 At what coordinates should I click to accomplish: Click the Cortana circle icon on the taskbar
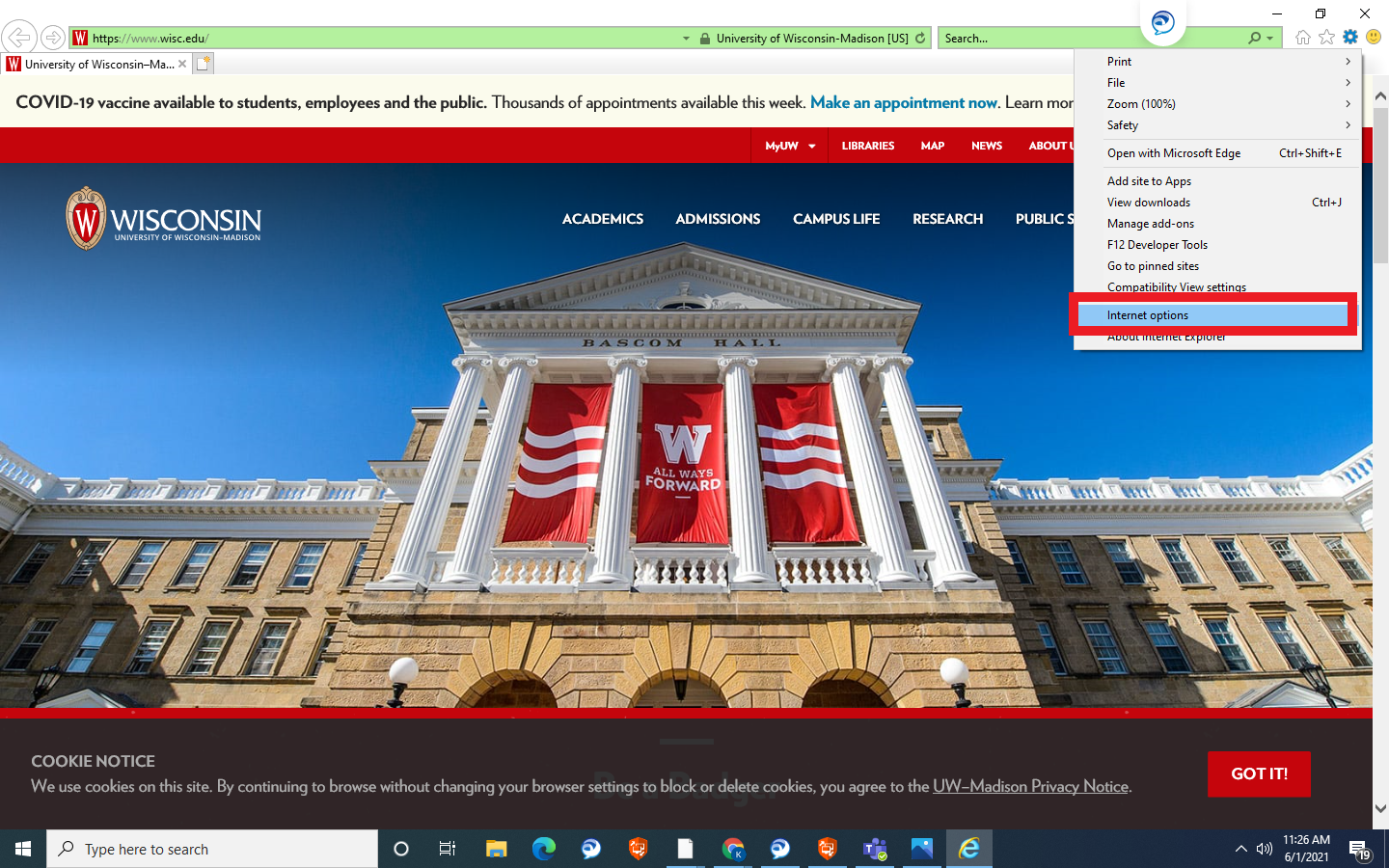401,849
